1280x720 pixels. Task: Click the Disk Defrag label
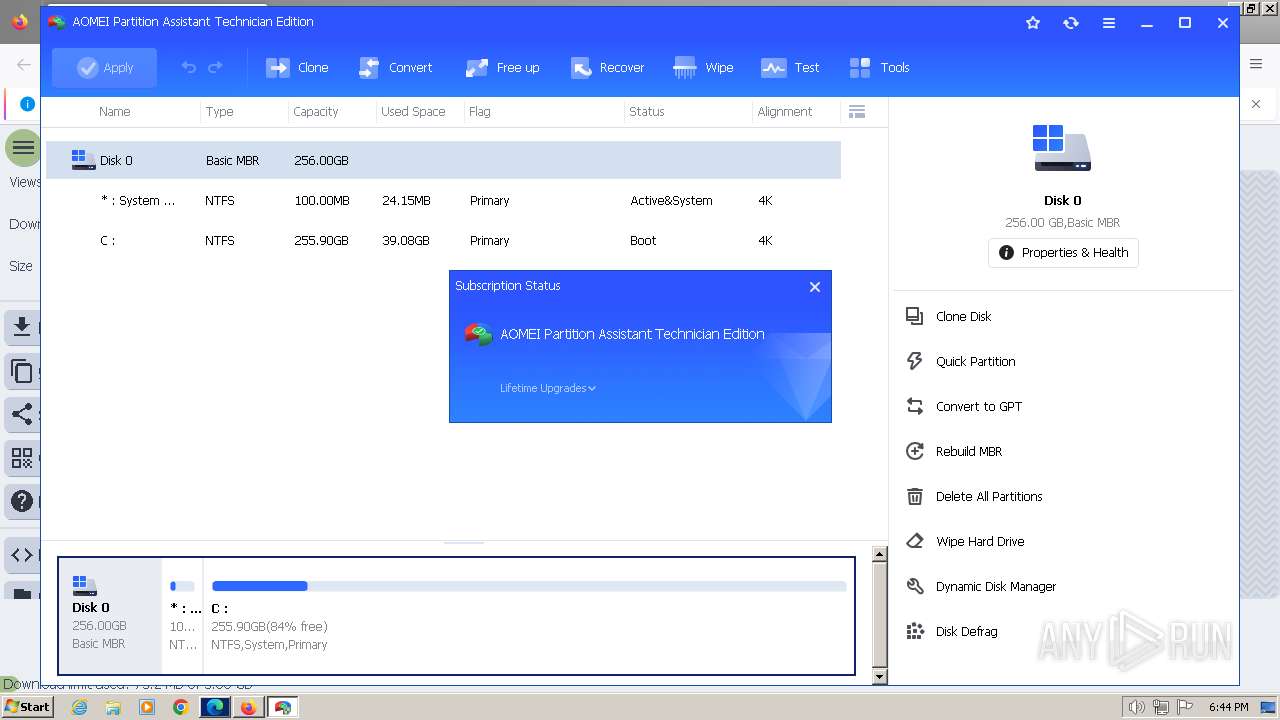pos(967,631)
